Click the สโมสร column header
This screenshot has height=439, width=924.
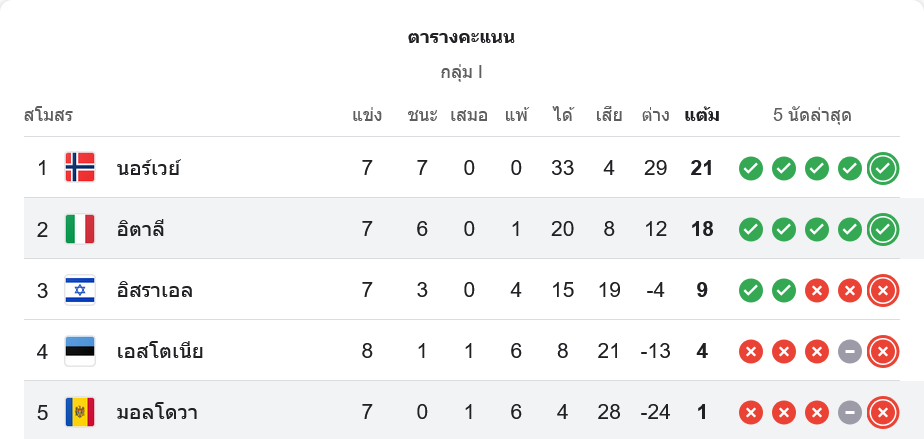(49, 115)
